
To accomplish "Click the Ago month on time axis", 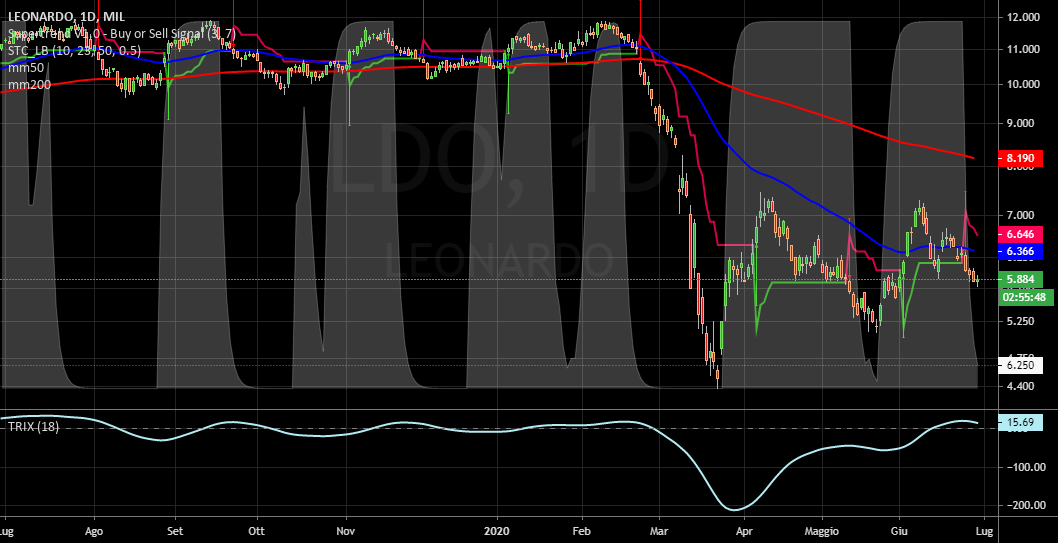I will point(94,531).
